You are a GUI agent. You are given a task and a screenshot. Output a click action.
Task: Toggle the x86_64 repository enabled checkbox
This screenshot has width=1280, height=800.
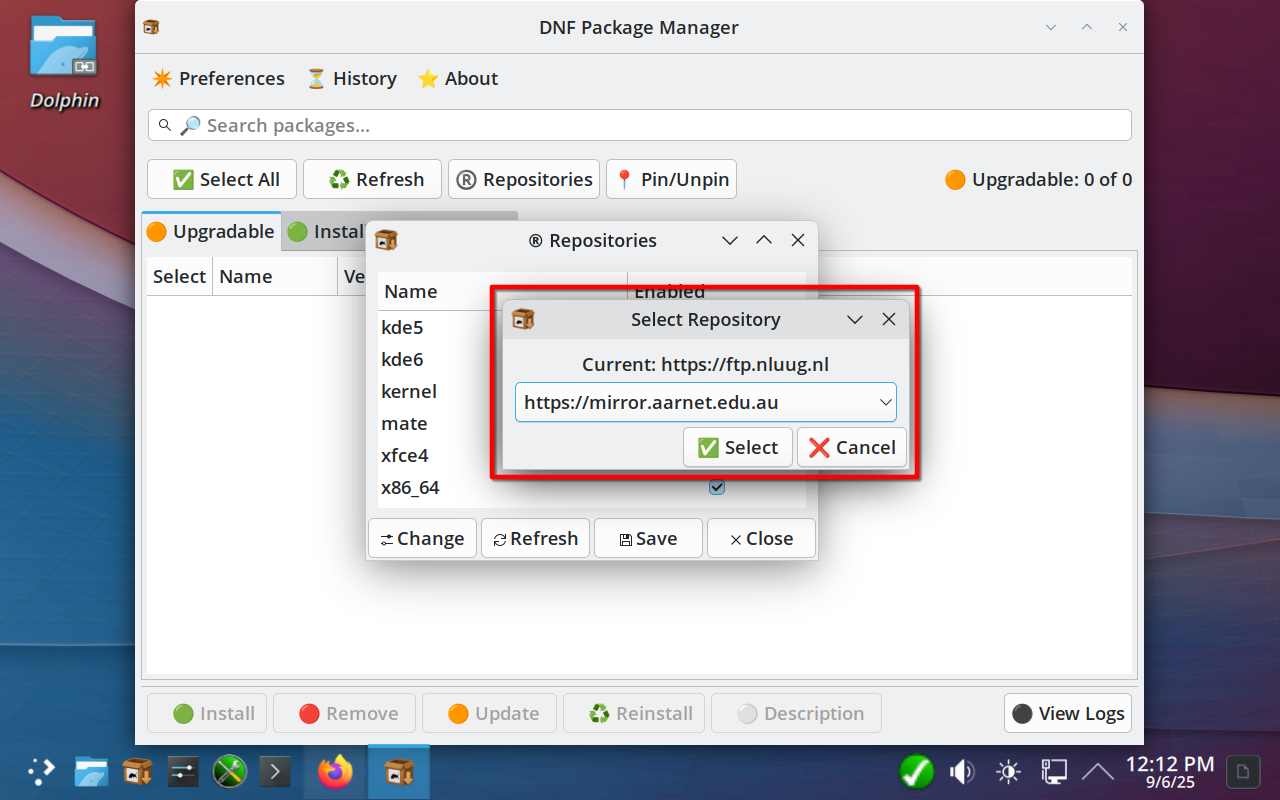[x=716, y=487]
